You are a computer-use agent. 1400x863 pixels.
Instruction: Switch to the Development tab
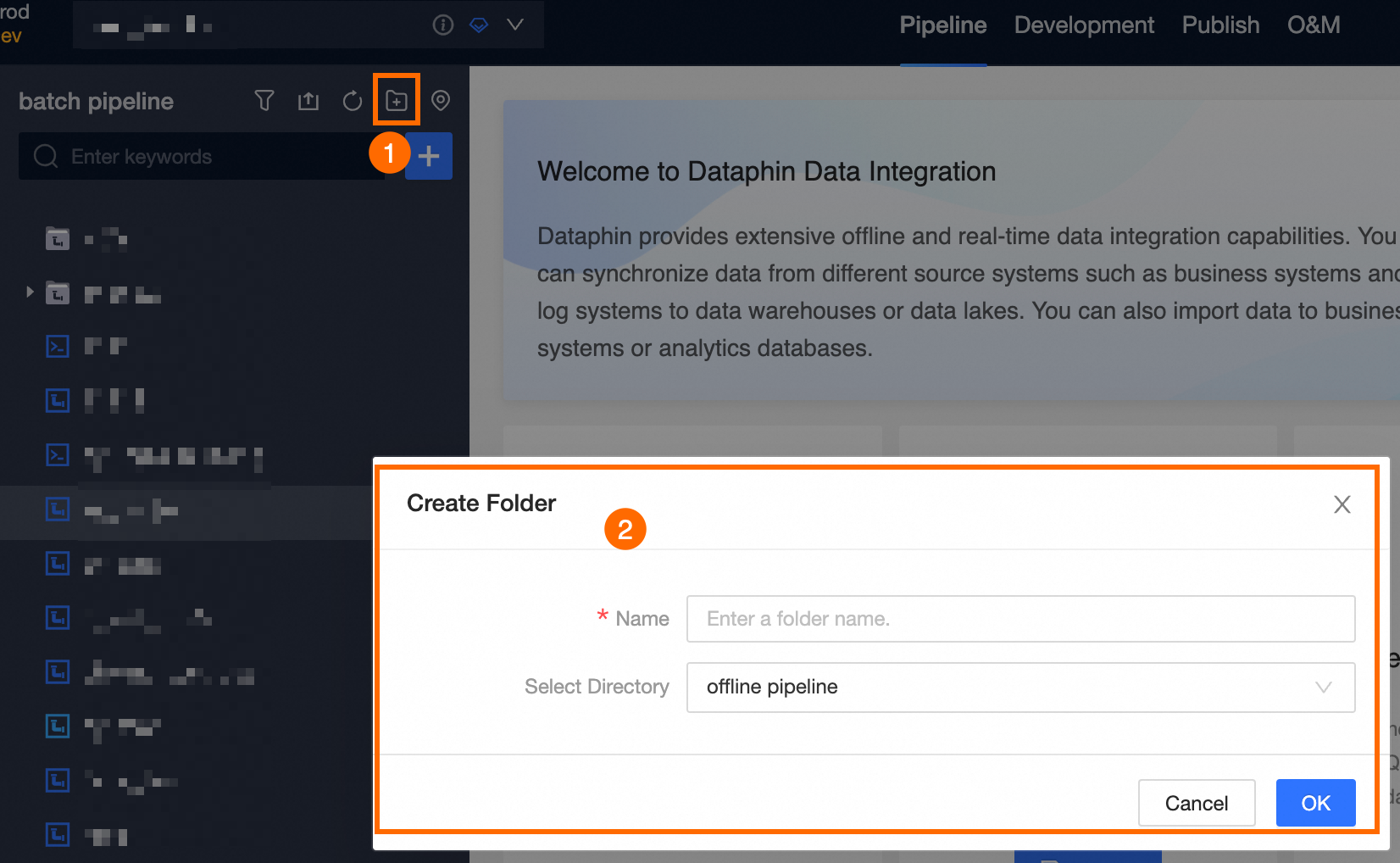click(x=1084, y=25)
